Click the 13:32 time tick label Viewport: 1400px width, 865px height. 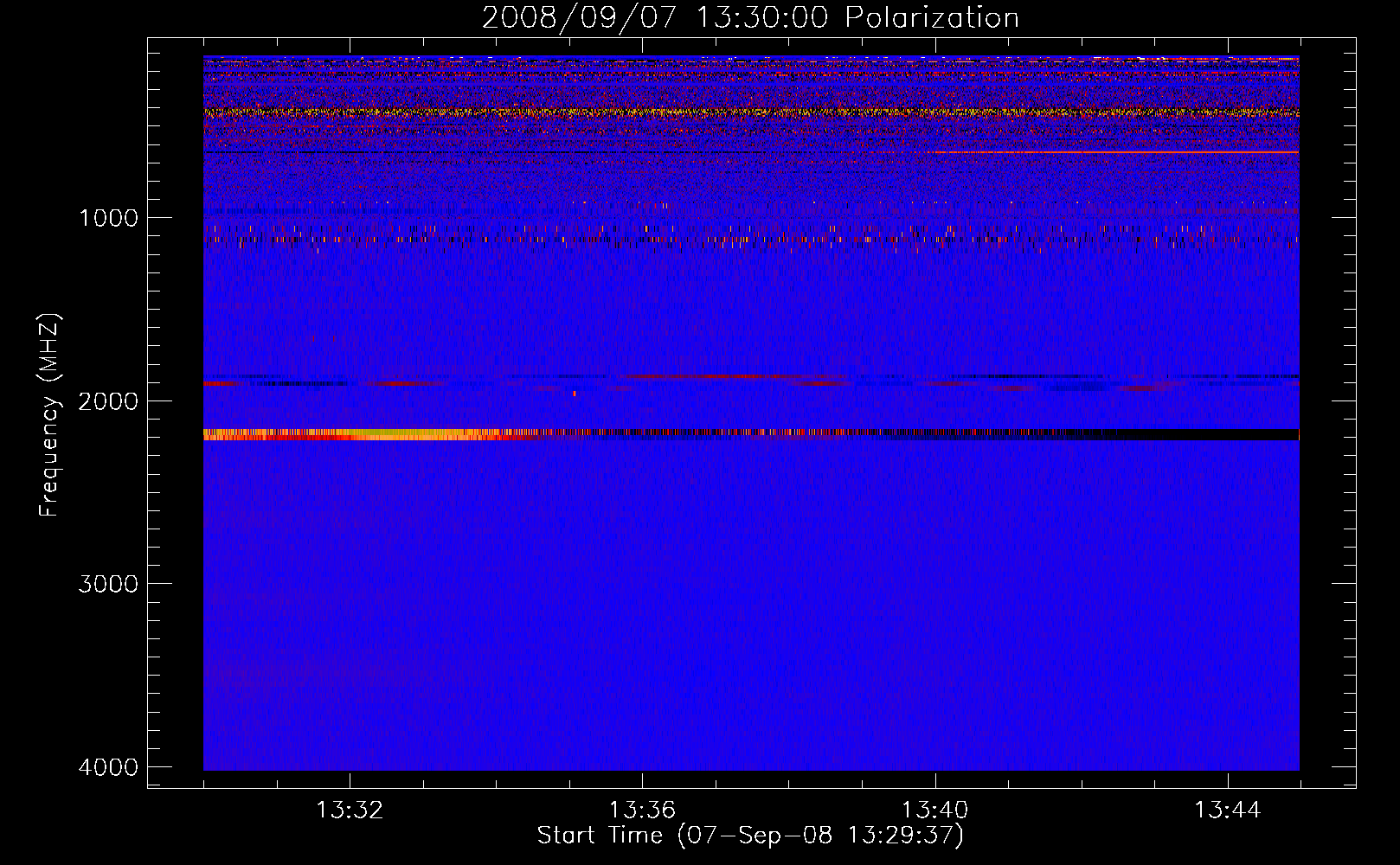(x=350, y=811)
